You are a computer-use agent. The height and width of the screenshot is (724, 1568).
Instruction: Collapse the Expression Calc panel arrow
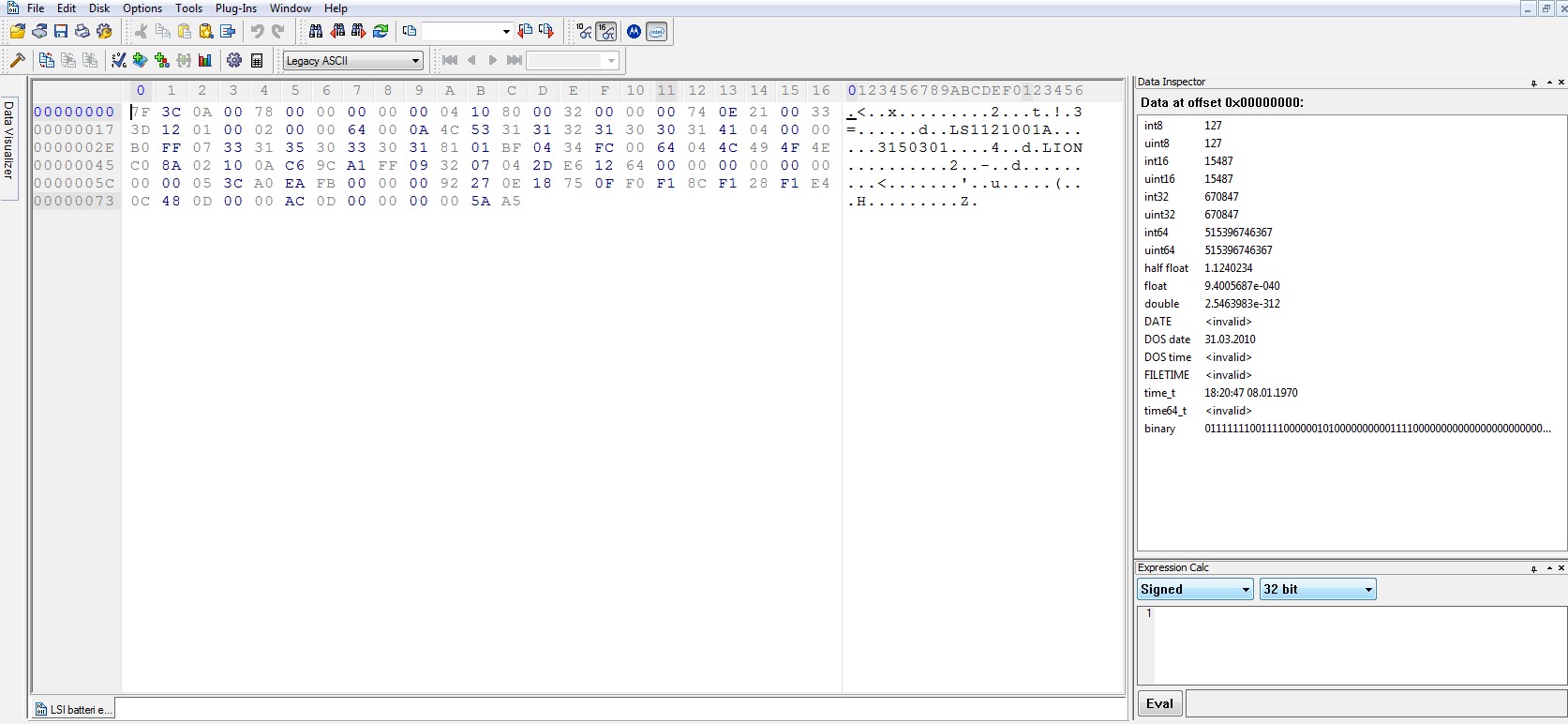tap(1549, 568)
